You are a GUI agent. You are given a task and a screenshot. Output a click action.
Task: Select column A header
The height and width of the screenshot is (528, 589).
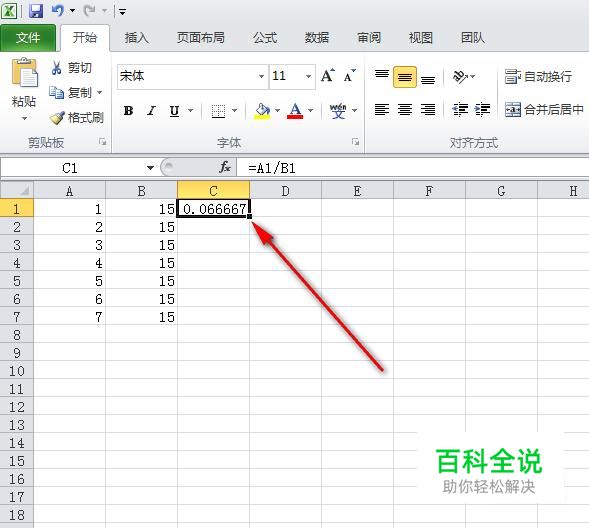pyautogui.click(x=69, y=191)
